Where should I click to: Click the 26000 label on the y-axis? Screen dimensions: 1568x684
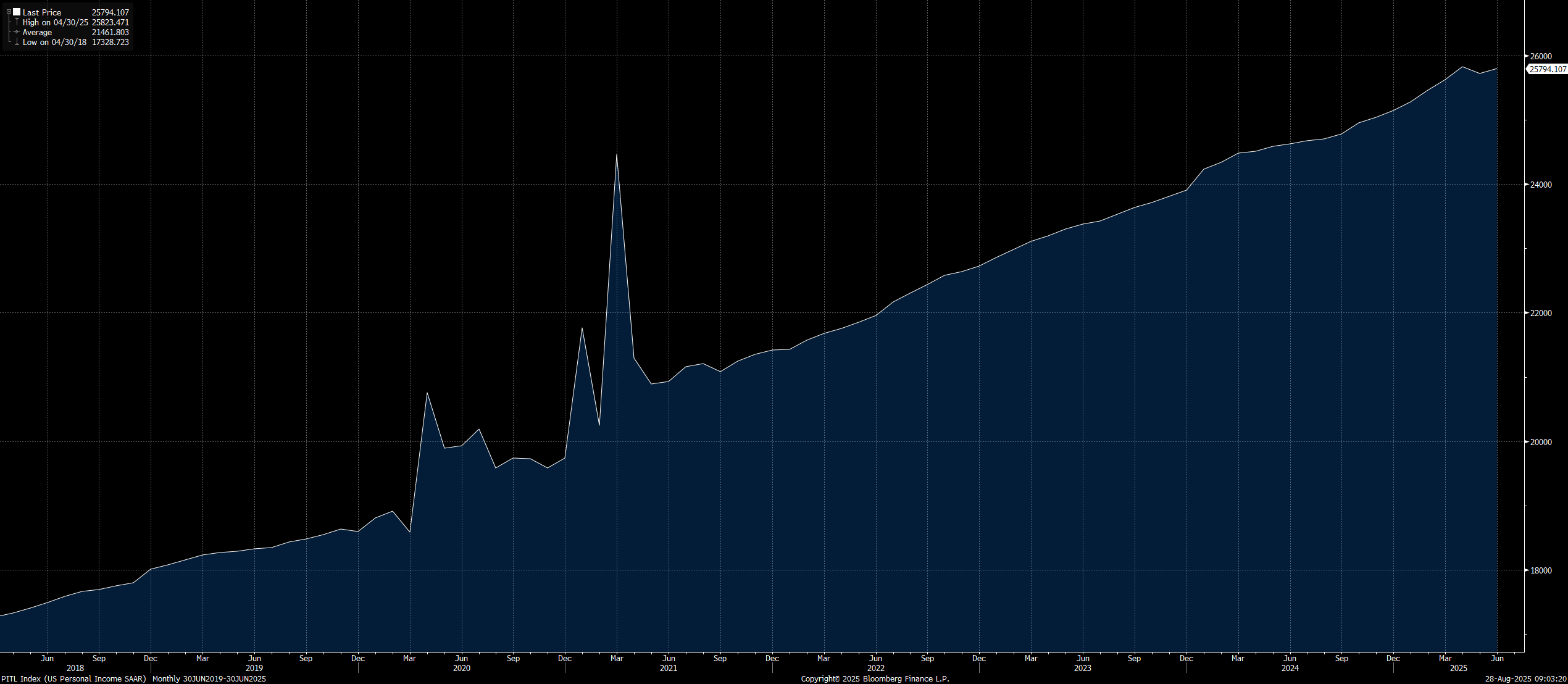[x=1541, y=56]
